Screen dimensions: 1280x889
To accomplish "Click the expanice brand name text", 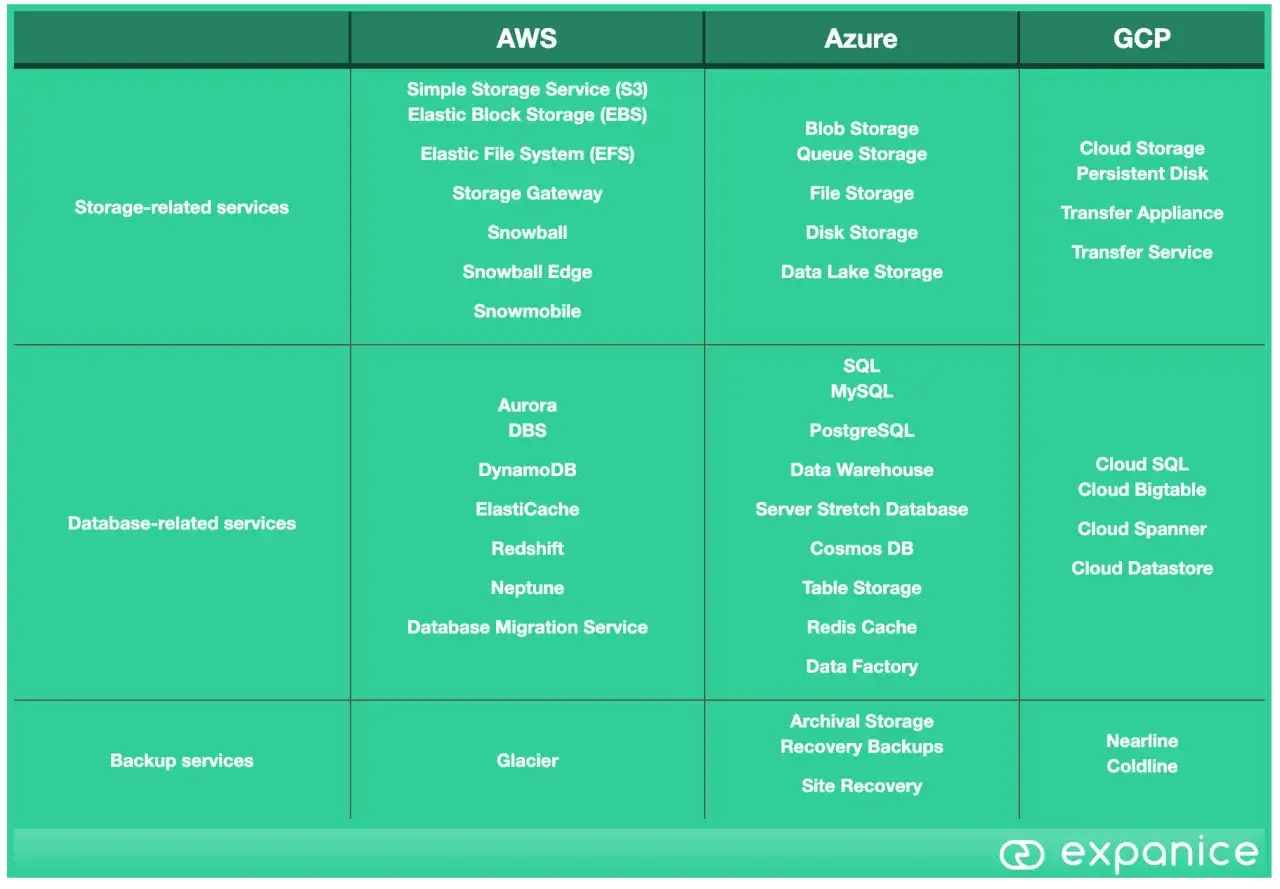I will pyautogui.click(x=1159, y=854).
